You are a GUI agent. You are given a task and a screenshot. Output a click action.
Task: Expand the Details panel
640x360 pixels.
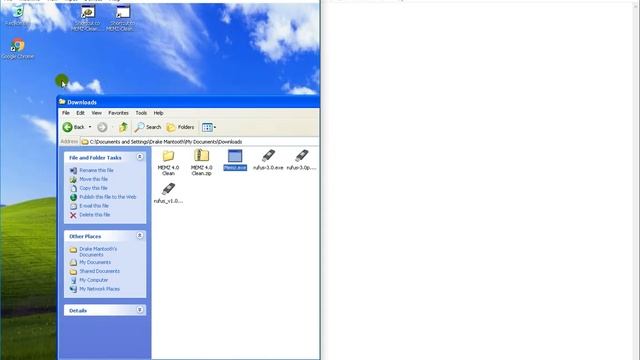pos(140,310)
